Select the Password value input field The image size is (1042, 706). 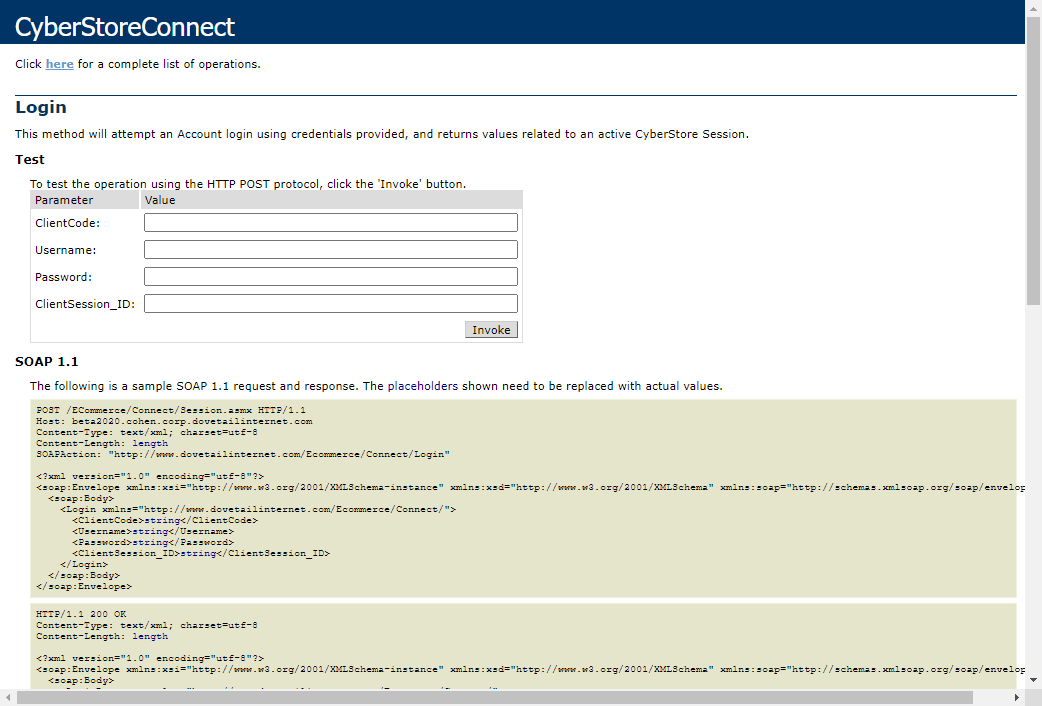pyautogui.click(x=330, y=277)
